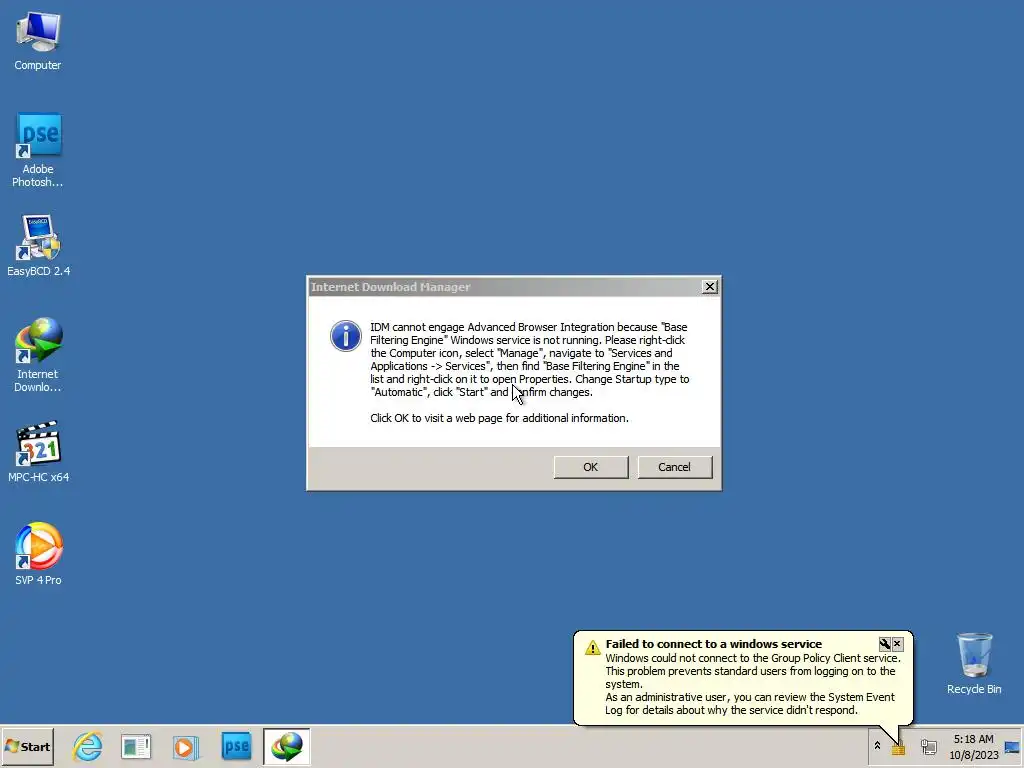Viewport: 1024px width, 768px height.
Task: Click the blue information icon in the dialog
Action: [x=345, y=336]
